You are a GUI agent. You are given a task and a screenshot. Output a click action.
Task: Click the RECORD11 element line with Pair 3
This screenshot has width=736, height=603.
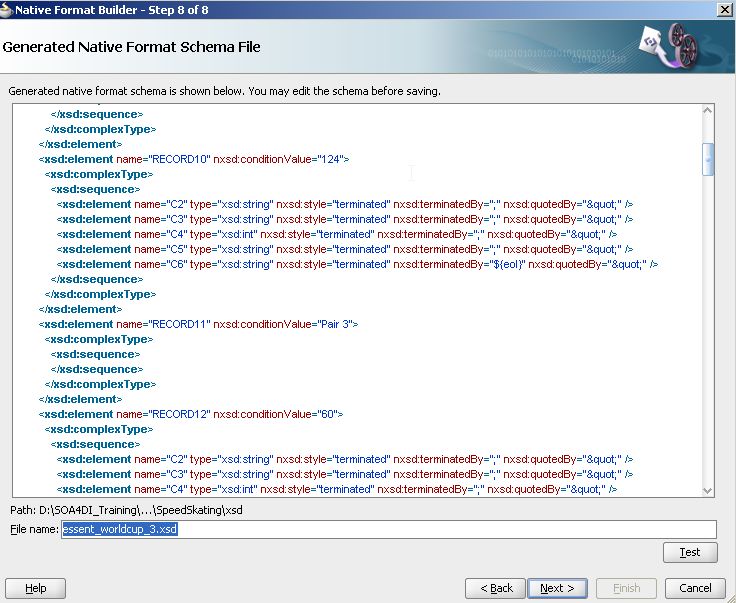click(x=198, y=324)
